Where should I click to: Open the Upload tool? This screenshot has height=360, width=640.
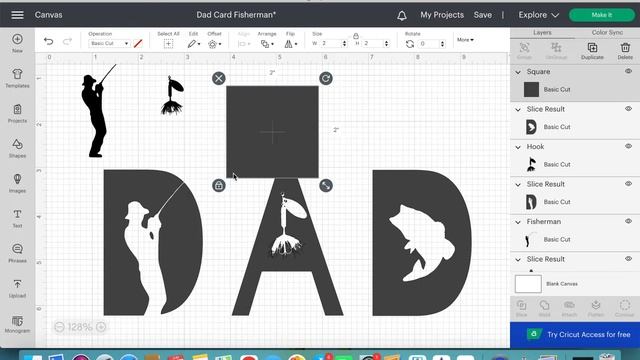tap(17, 288)
